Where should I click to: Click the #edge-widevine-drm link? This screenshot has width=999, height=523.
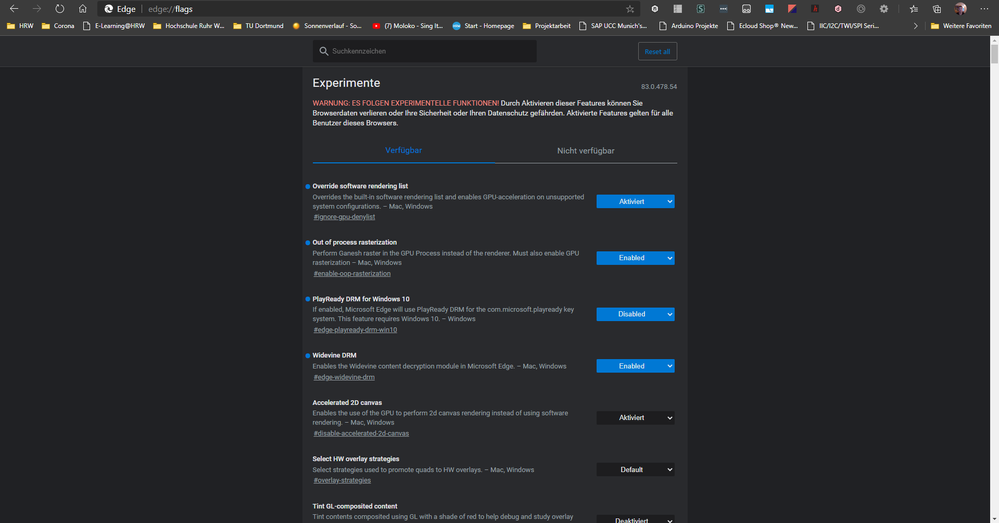click(x=344, y=377)
